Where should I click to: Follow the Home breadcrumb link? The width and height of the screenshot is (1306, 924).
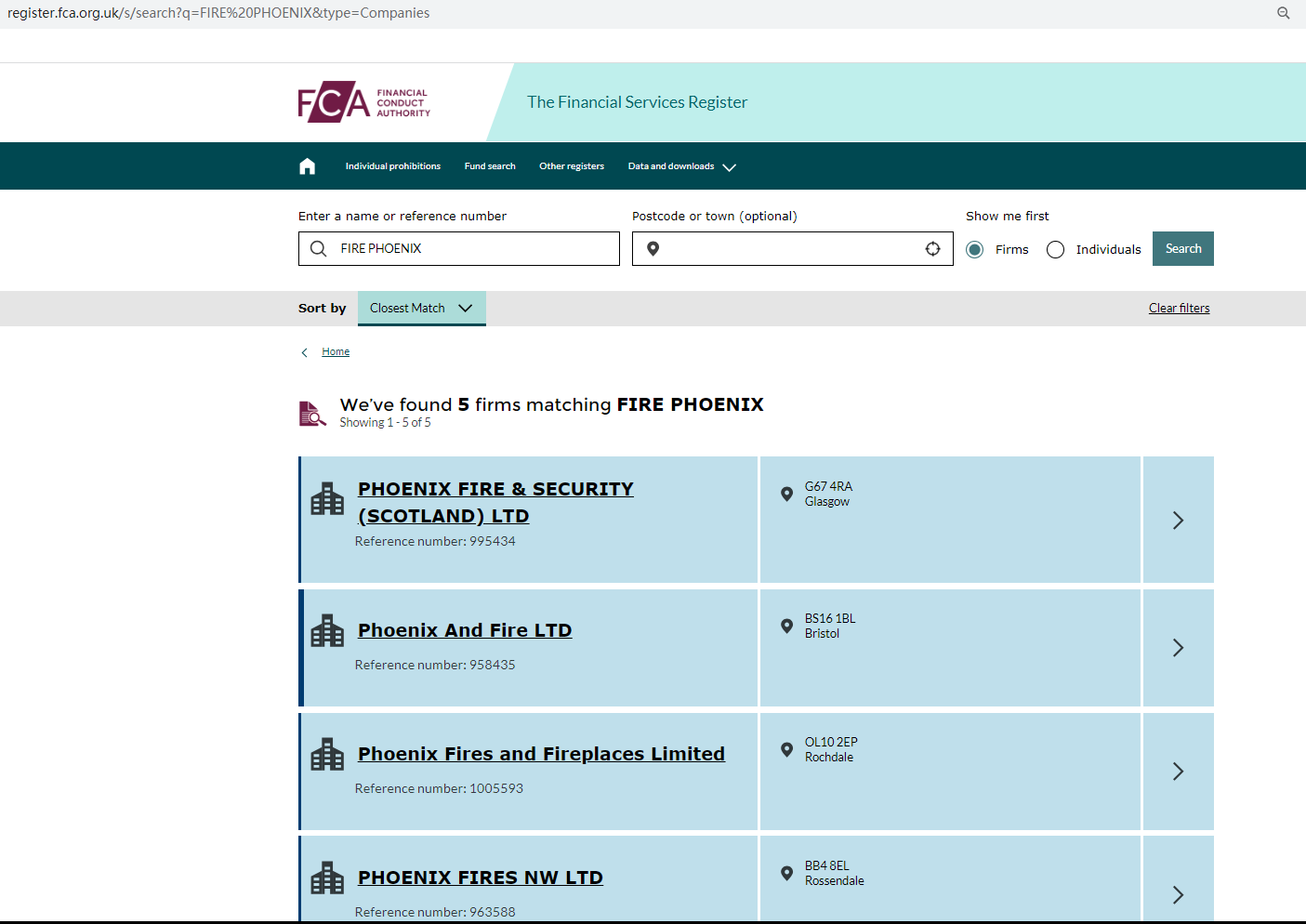(336, 352)
